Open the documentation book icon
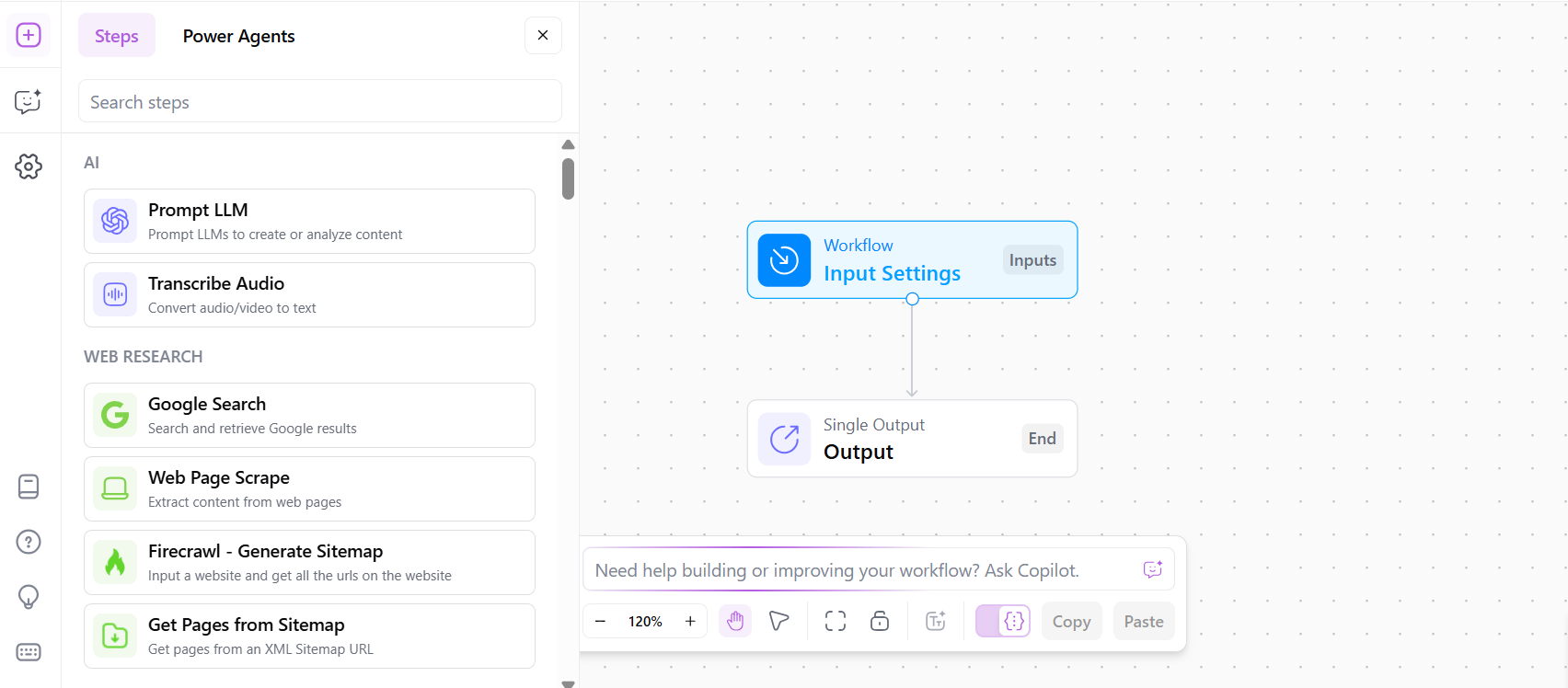This screenshot has width=1568, height=688. coord(29,487)
